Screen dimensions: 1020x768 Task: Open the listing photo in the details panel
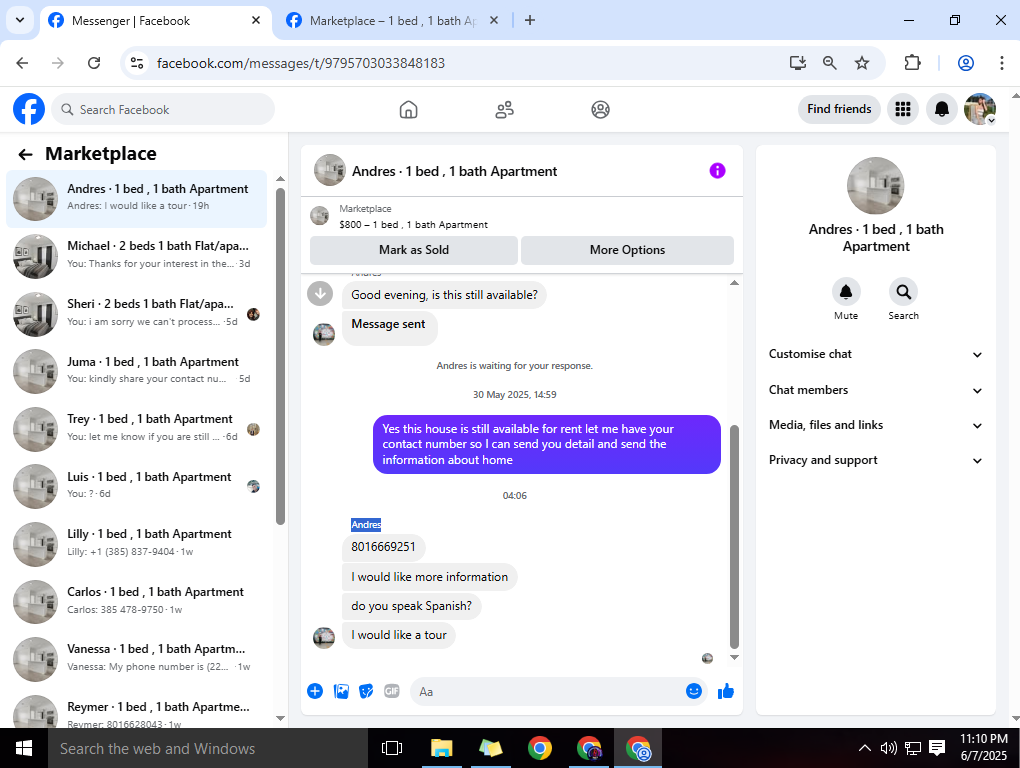click(876, 186)
